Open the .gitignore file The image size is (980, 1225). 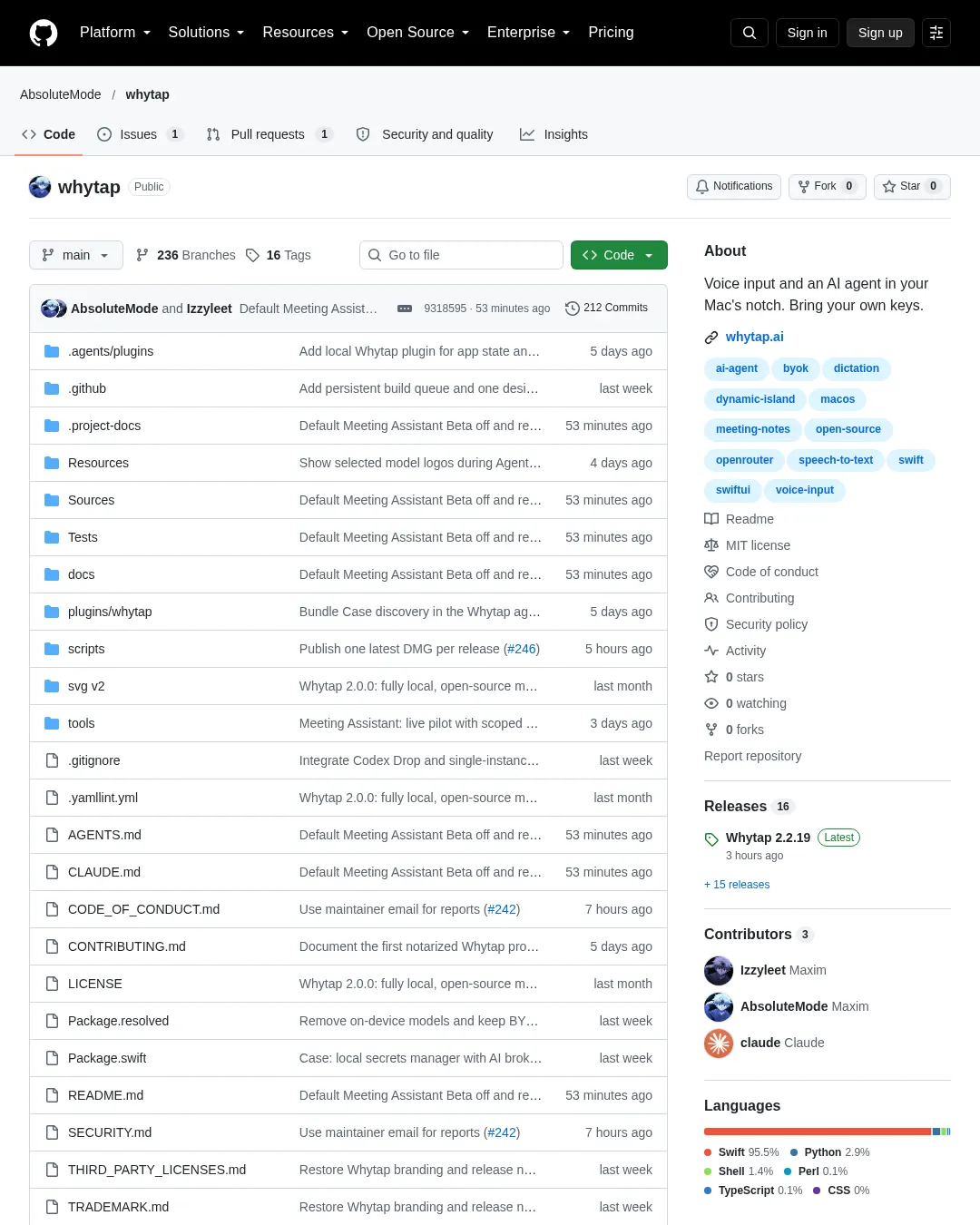[94, 760]
